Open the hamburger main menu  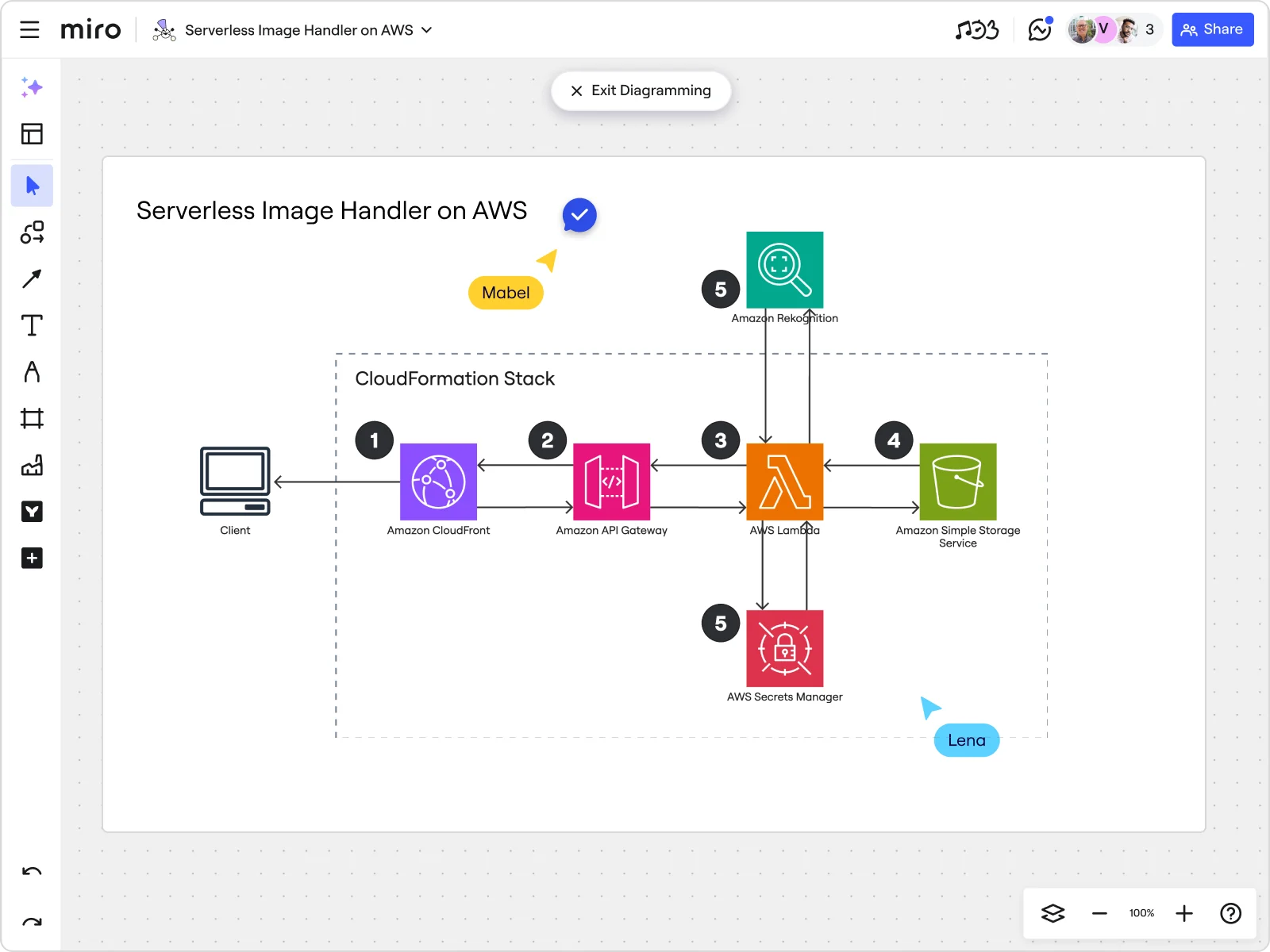(29, 30)
